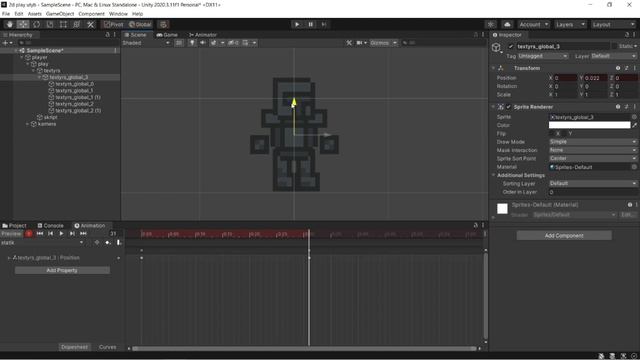Collapse the player object in Hierarchy
This screenshot has width=640, height=360.
click(x=22, y=58)
